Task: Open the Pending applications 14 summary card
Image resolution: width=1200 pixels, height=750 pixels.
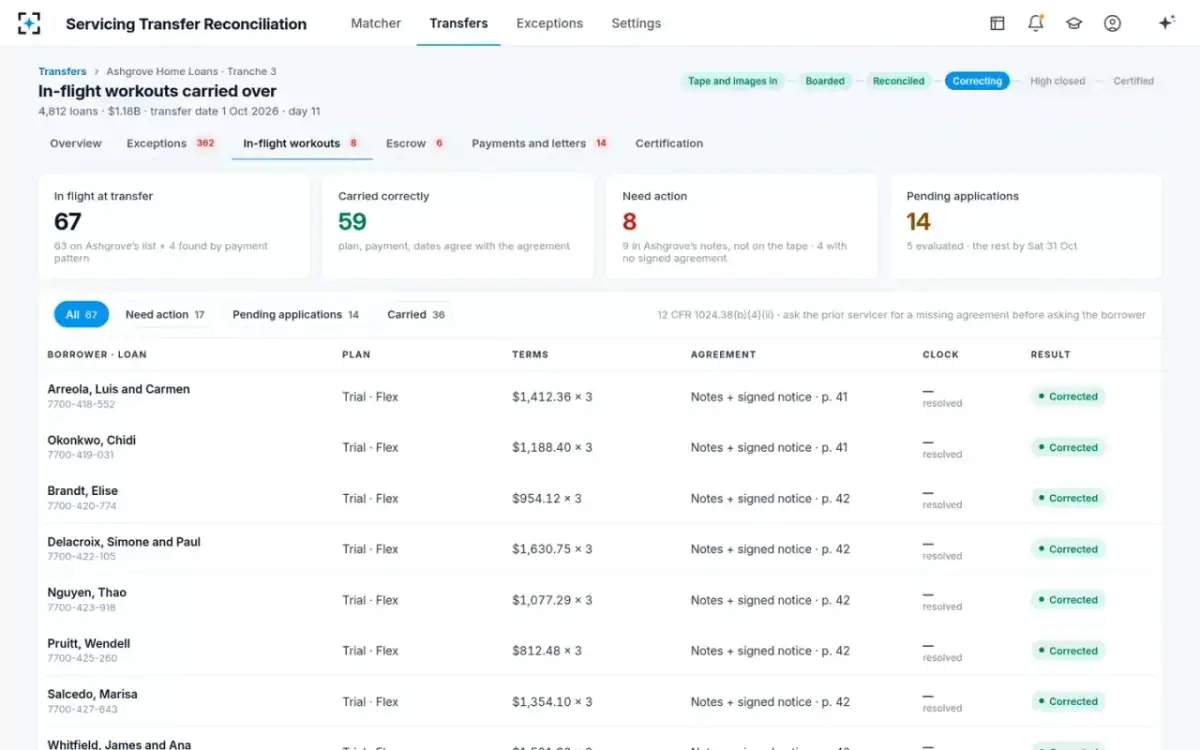Action: tap(1026, 227)
